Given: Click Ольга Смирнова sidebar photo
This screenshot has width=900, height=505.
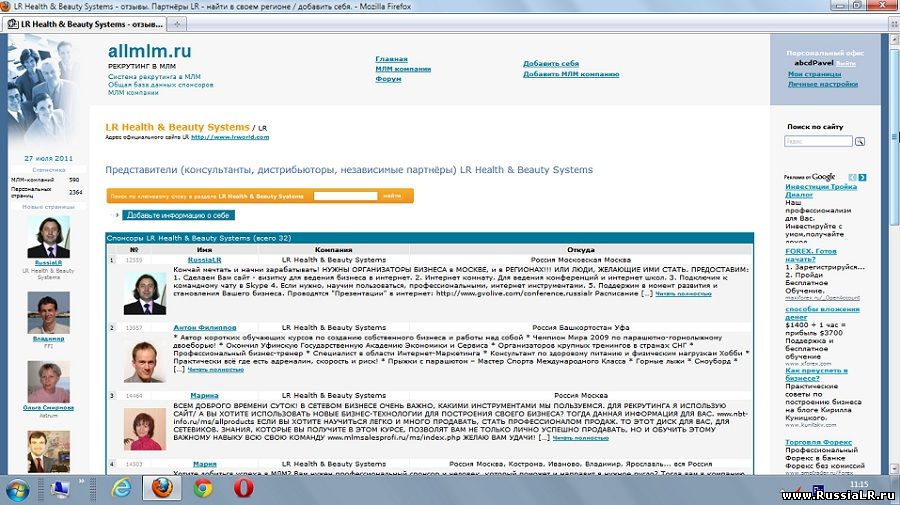Looking at the screenshot, I should click(x=49, y=382).
